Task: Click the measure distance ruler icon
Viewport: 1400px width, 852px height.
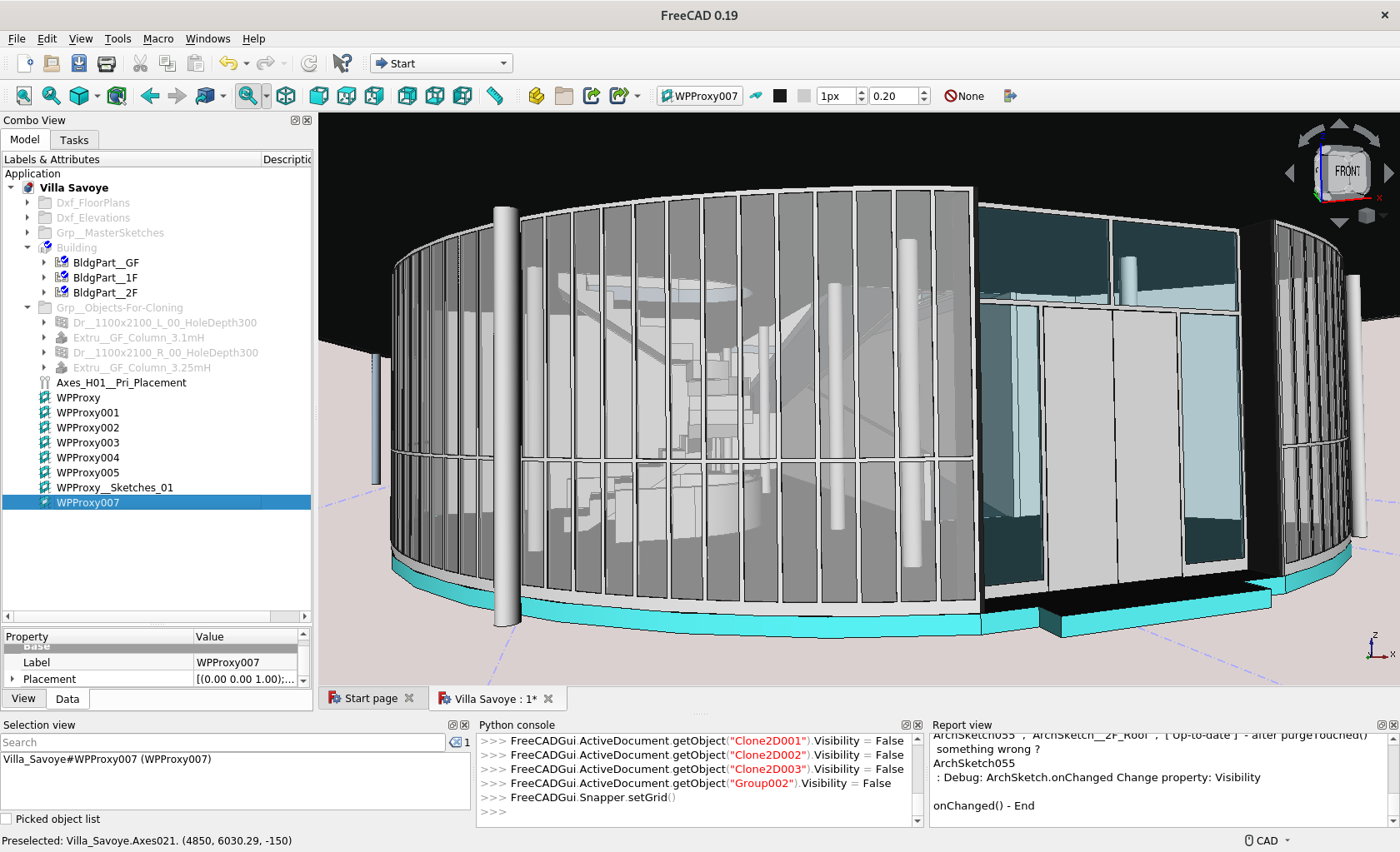Action: pos(495,96)
